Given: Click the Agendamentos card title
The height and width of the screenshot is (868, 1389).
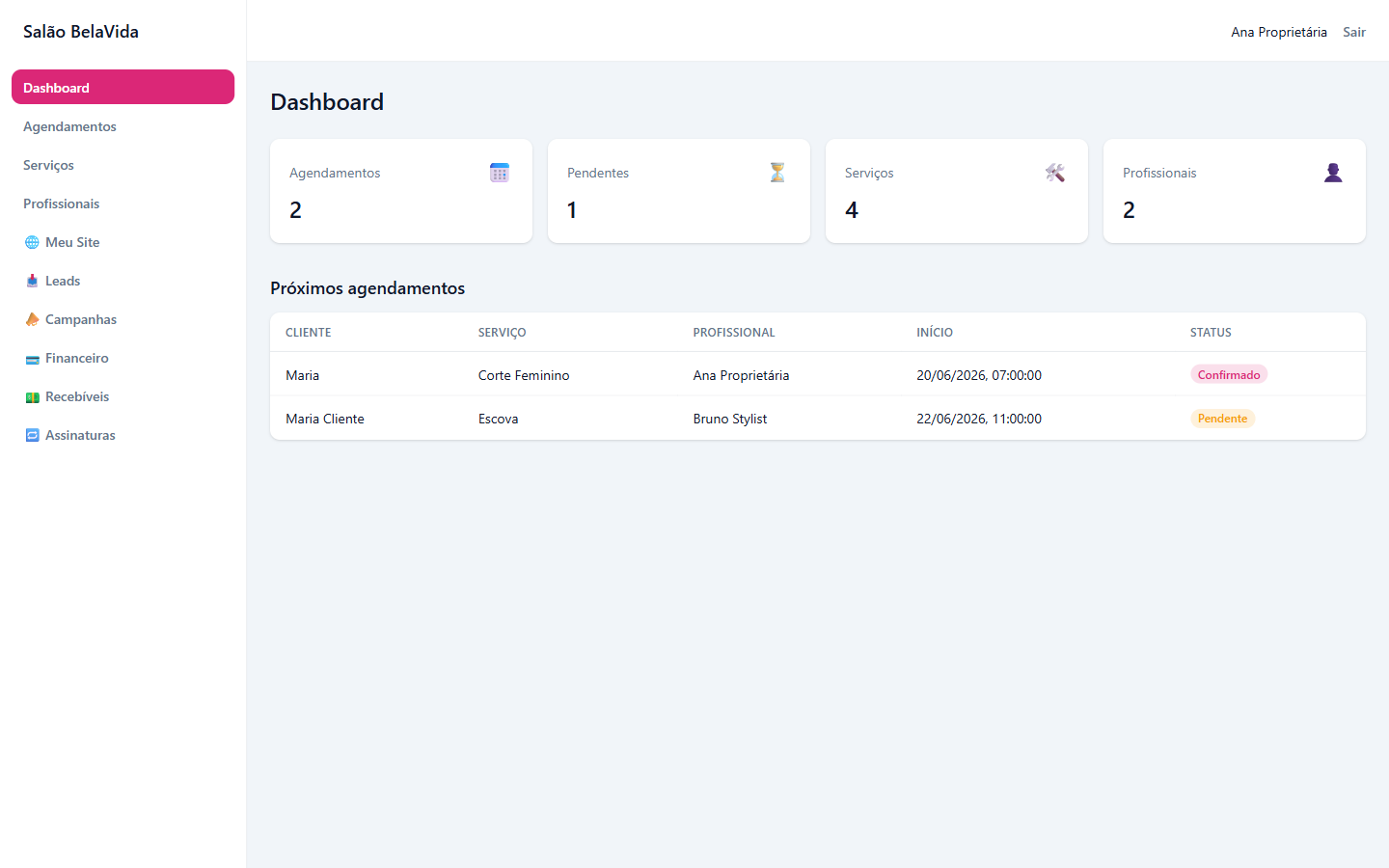Looking at the screenshot, I should pos(335,173).
